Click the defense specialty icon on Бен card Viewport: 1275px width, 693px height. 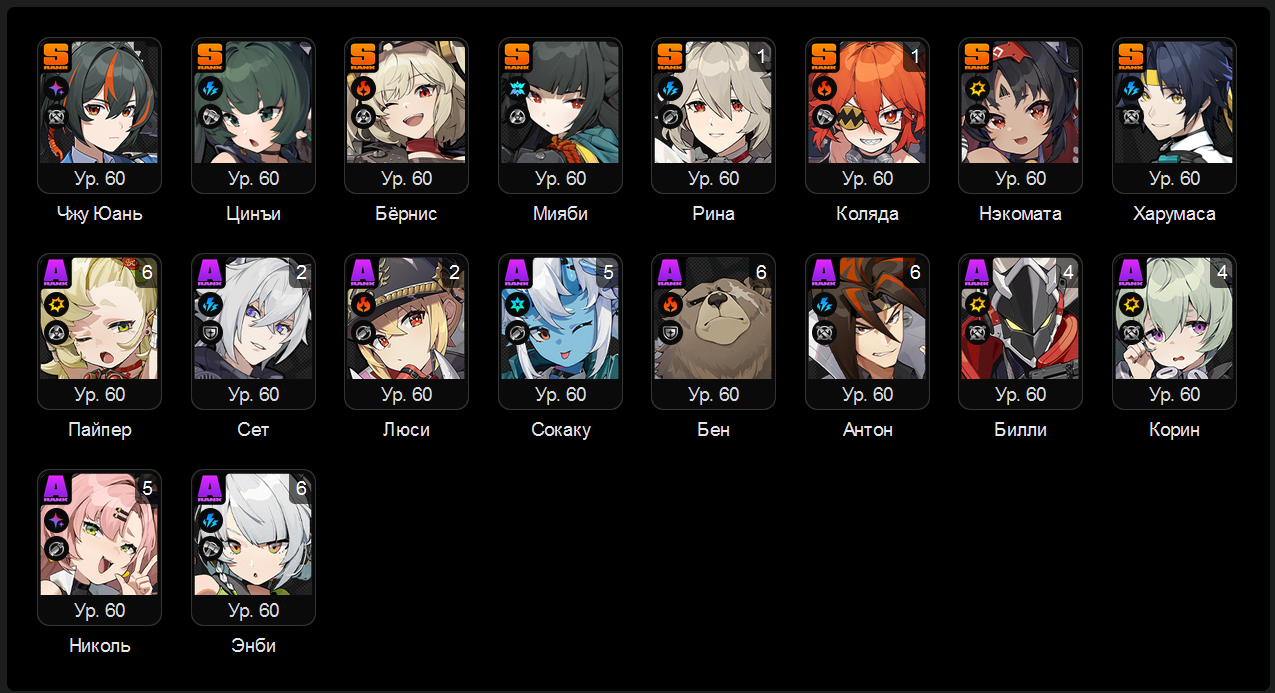pos(671,332)
